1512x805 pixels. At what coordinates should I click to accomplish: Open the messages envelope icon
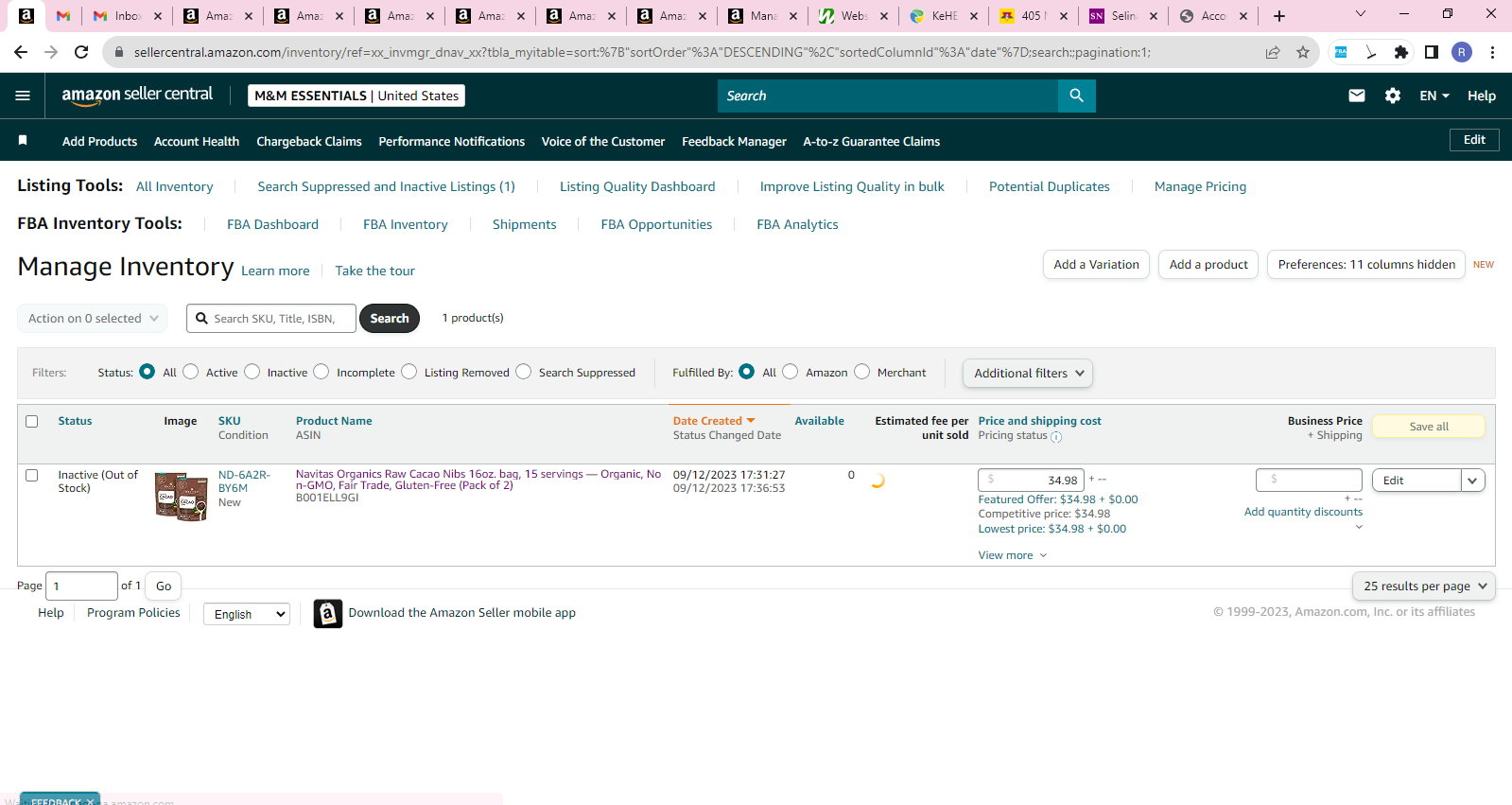(1356, 96)
